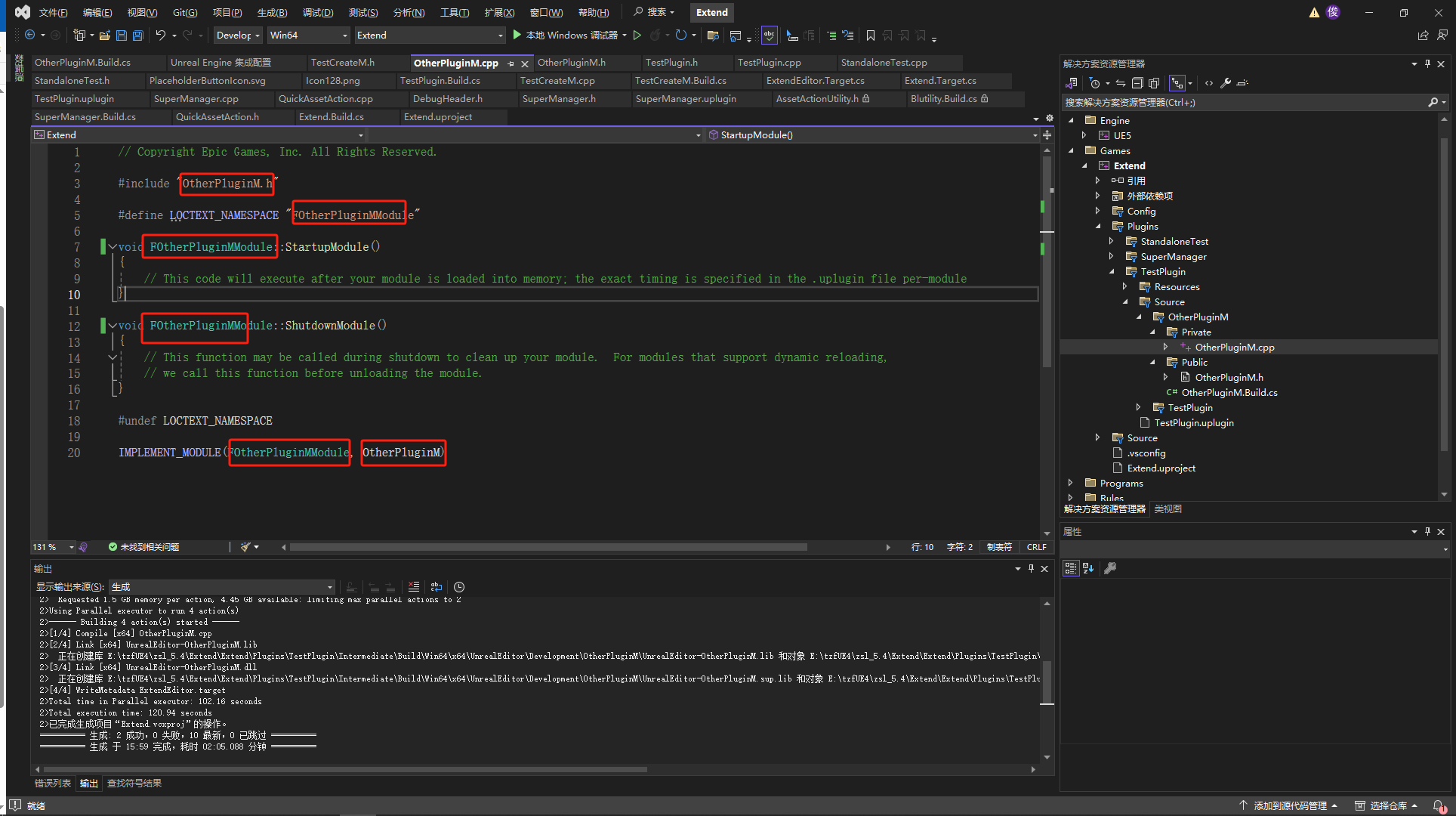Toggle timestamps clock icon in output panel
Viewport: 1456px width, 816px height.
[x=459, y=587]
